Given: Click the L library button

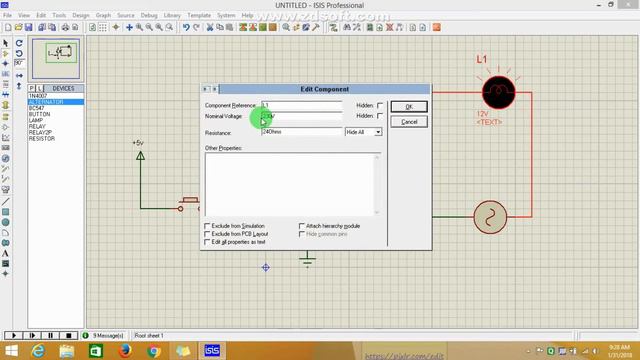Looking at the screenshot, I should coord(40,89).
